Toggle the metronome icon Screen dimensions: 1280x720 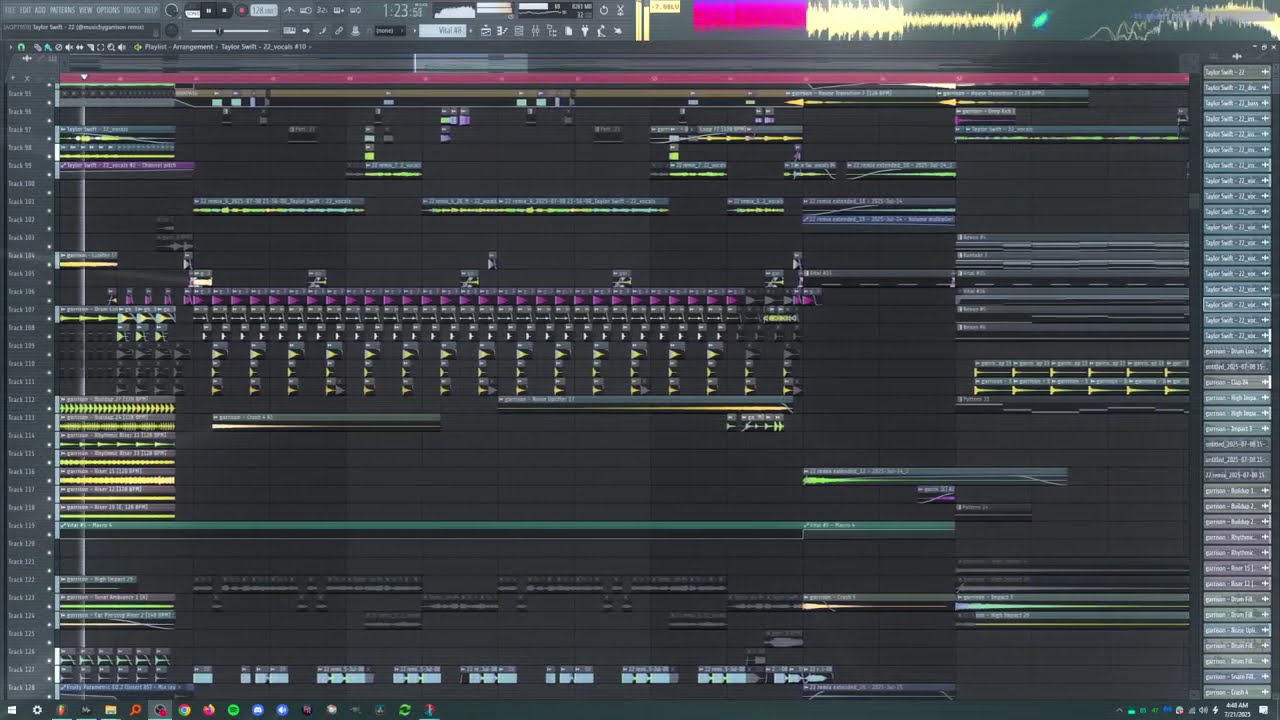tap(289, 10)
